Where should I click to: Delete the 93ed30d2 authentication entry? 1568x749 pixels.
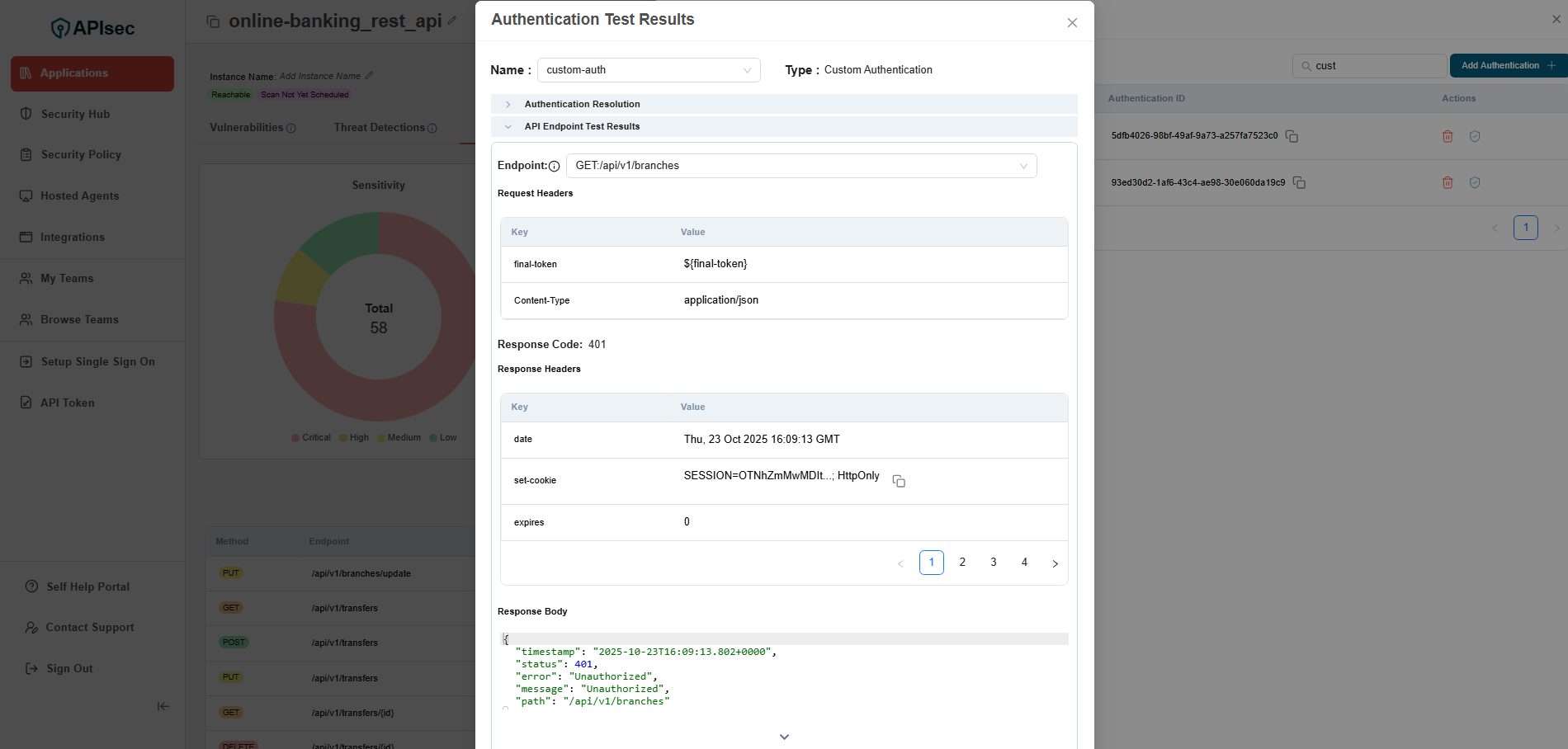pos(1448,182)
